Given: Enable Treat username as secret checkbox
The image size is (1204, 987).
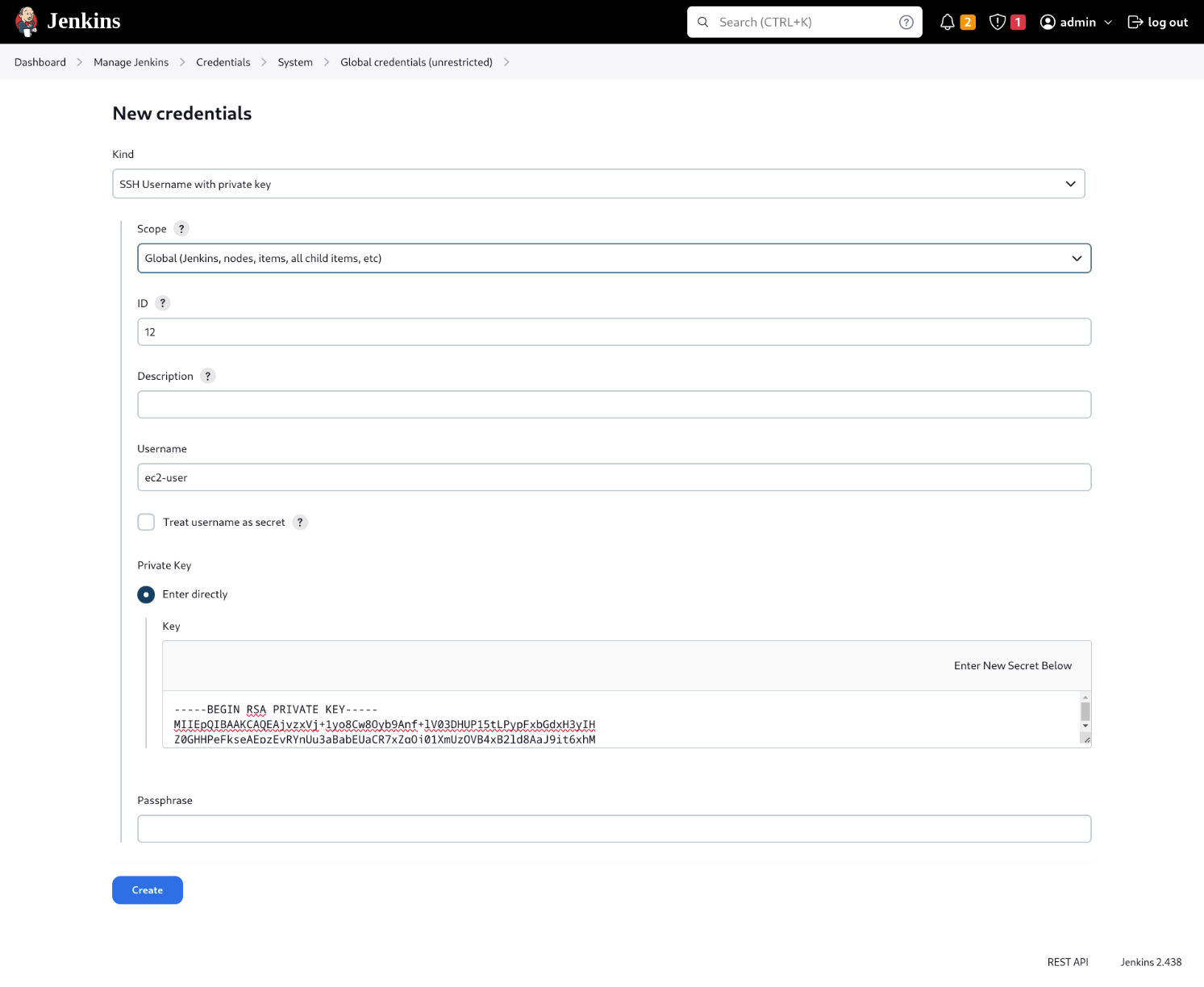Looking at the screenshot, I should (146, 523).
